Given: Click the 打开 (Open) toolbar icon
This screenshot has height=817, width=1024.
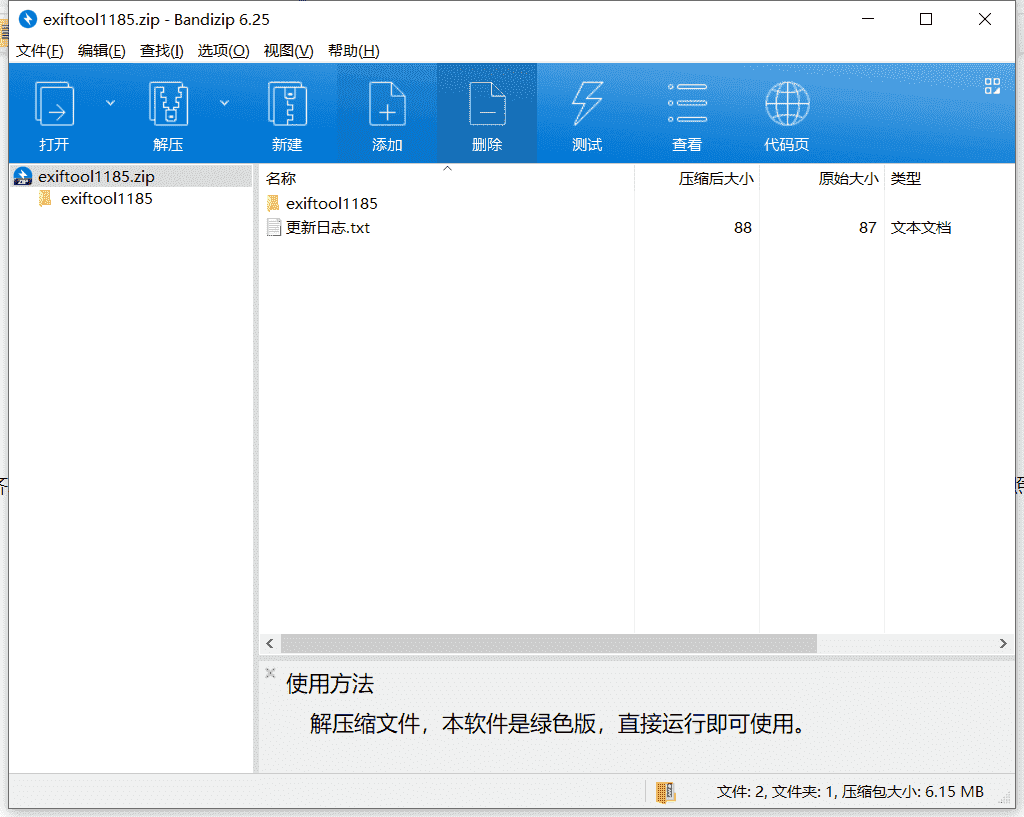Looking at the screenshot, I should click(54, 103).
